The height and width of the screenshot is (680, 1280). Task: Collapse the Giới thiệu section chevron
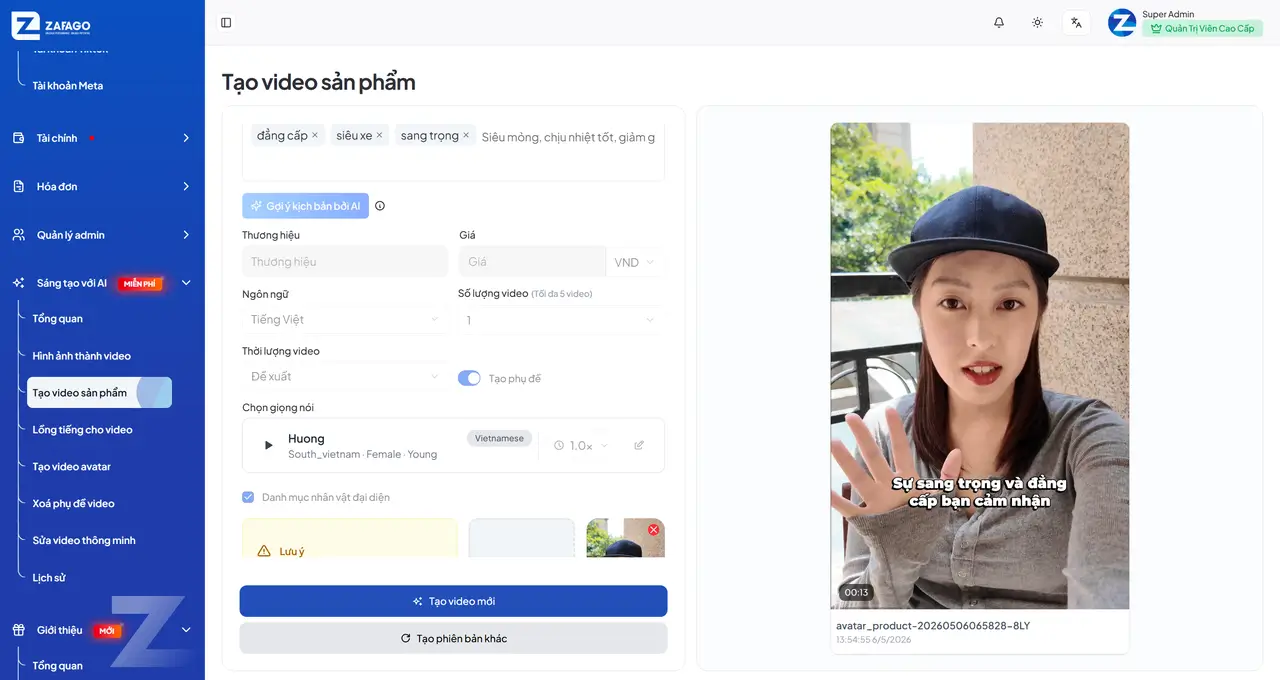pos(186,630)
